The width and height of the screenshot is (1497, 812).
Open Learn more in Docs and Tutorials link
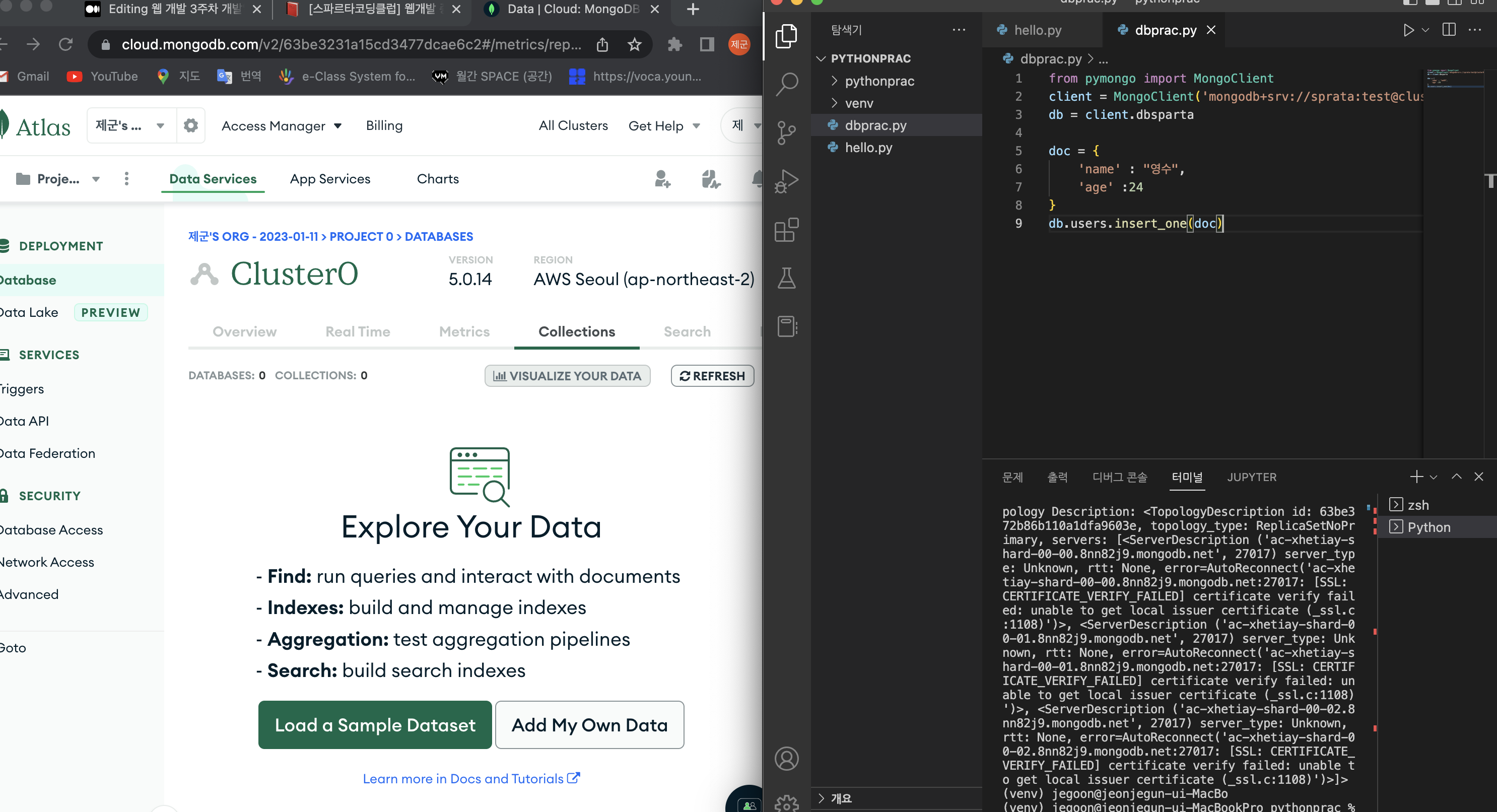(x=471, y=778)
